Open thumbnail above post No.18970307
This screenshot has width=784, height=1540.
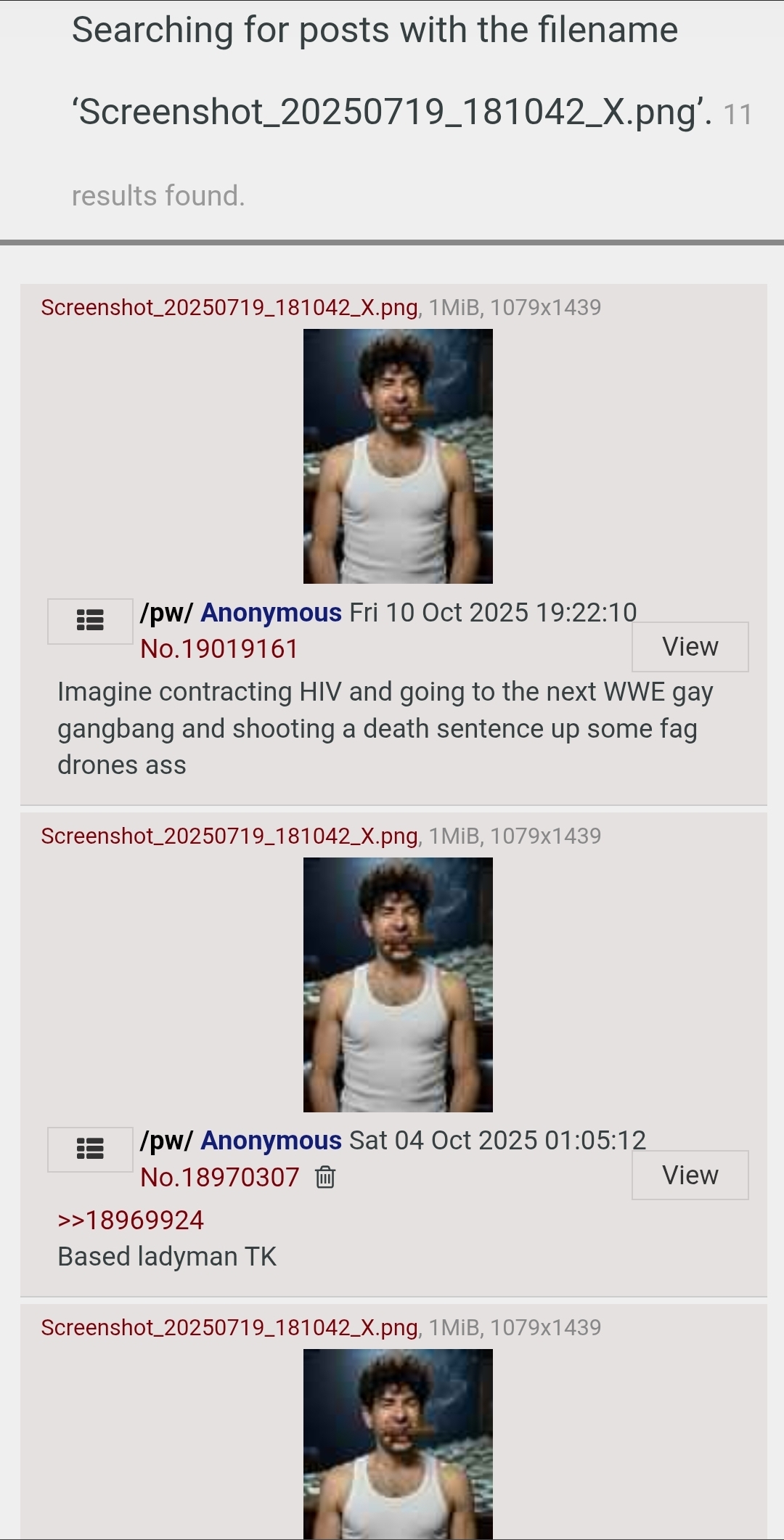[398, 985]
